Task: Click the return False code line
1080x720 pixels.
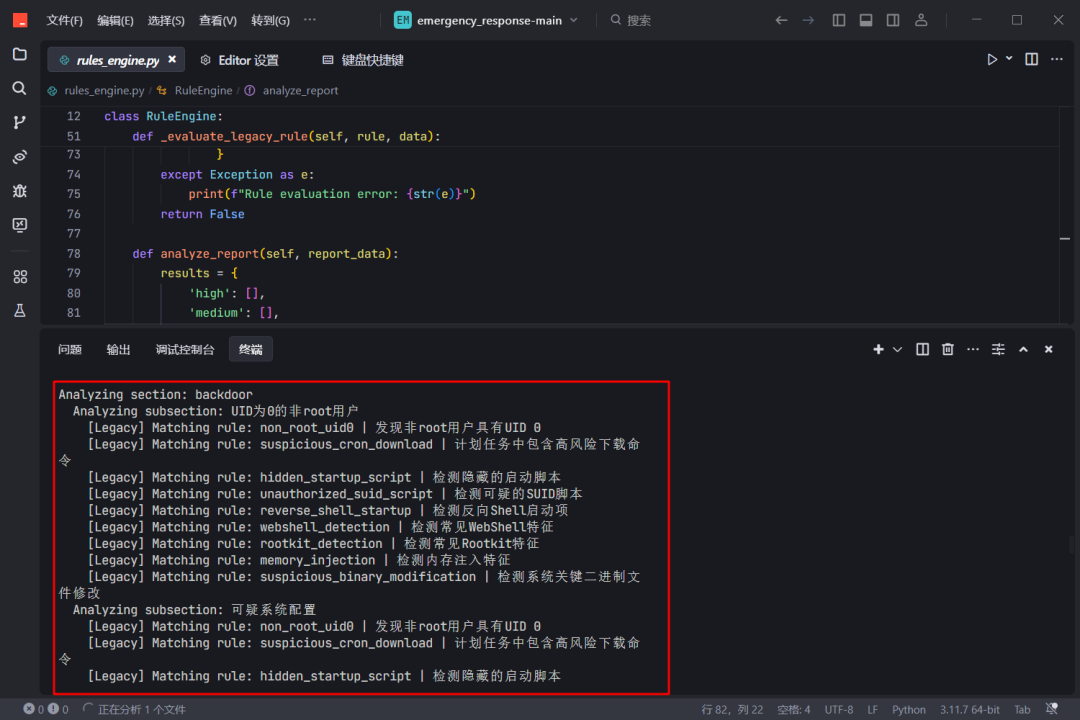Action: pos(202,214)
